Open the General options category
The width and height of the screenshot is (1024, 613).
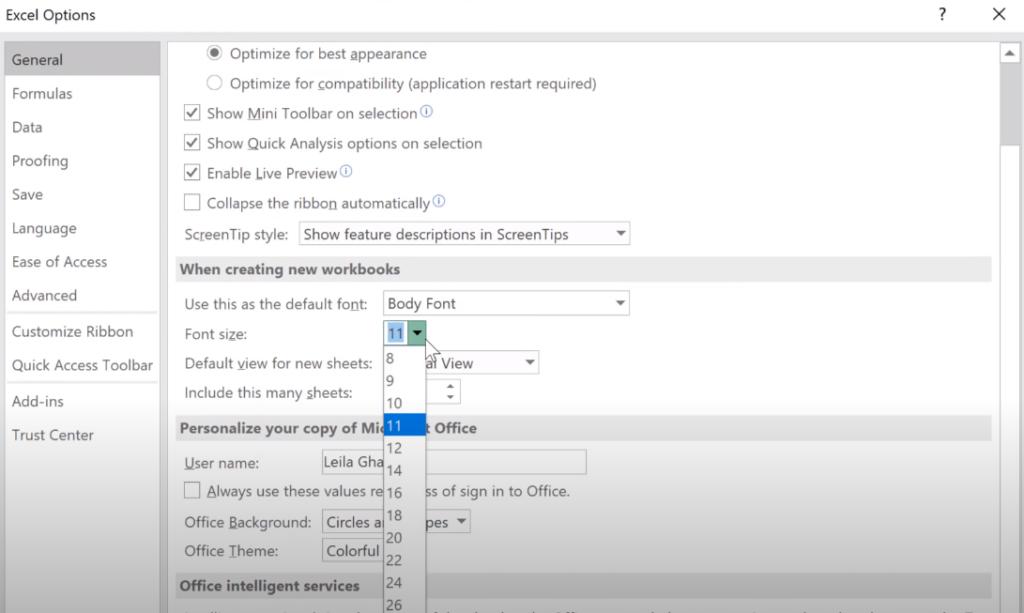(x=82, y=59)
